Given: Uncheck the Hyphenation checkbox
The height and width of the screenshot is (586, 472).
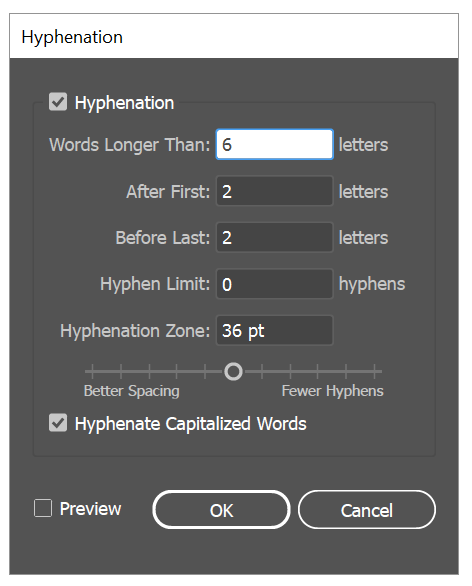Looking at the screenshot, I should coord(58,102).
